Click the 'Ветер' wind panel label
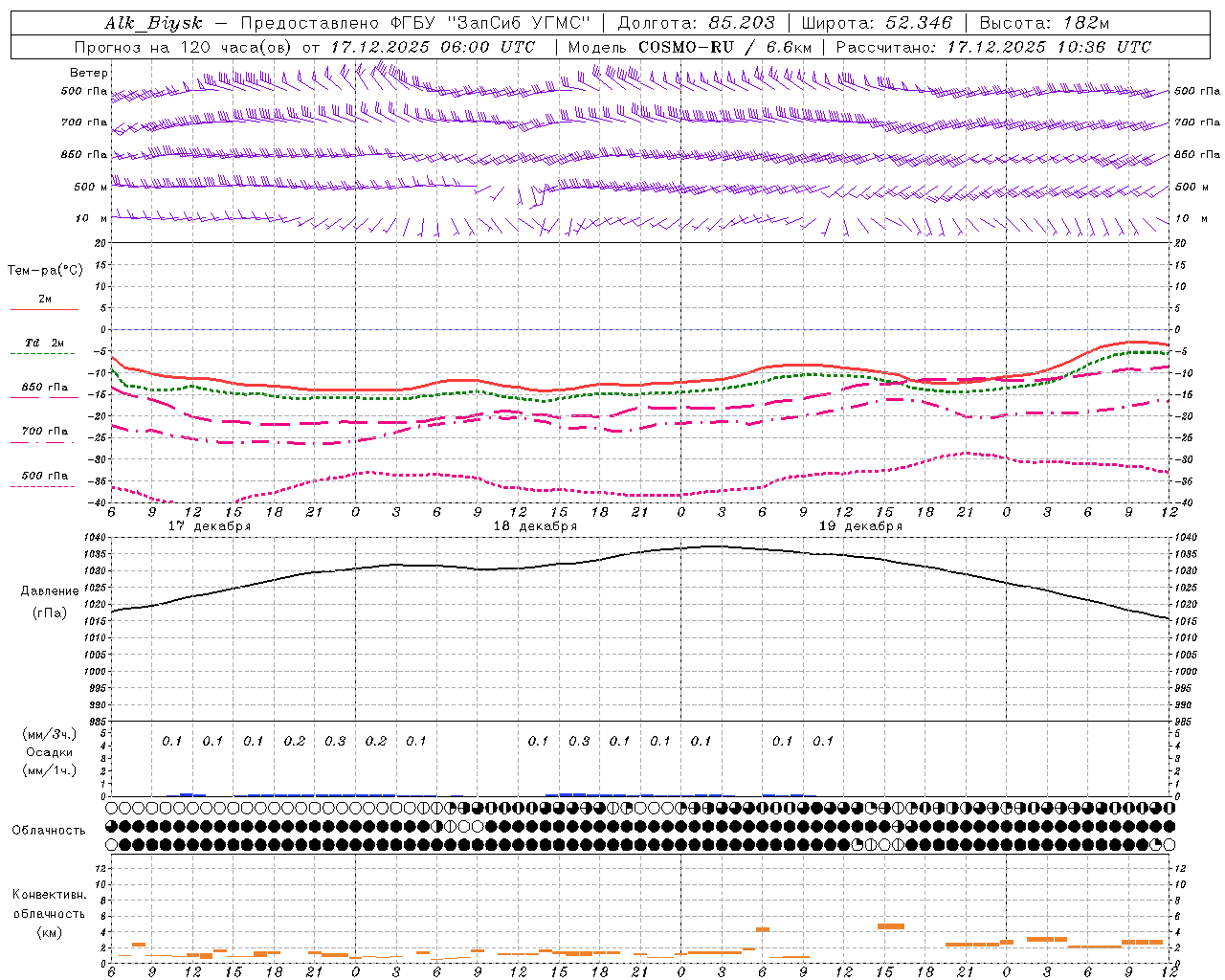Image resolution: width=1225 pixels, height=980 pixels. click(x=89, y=73)
